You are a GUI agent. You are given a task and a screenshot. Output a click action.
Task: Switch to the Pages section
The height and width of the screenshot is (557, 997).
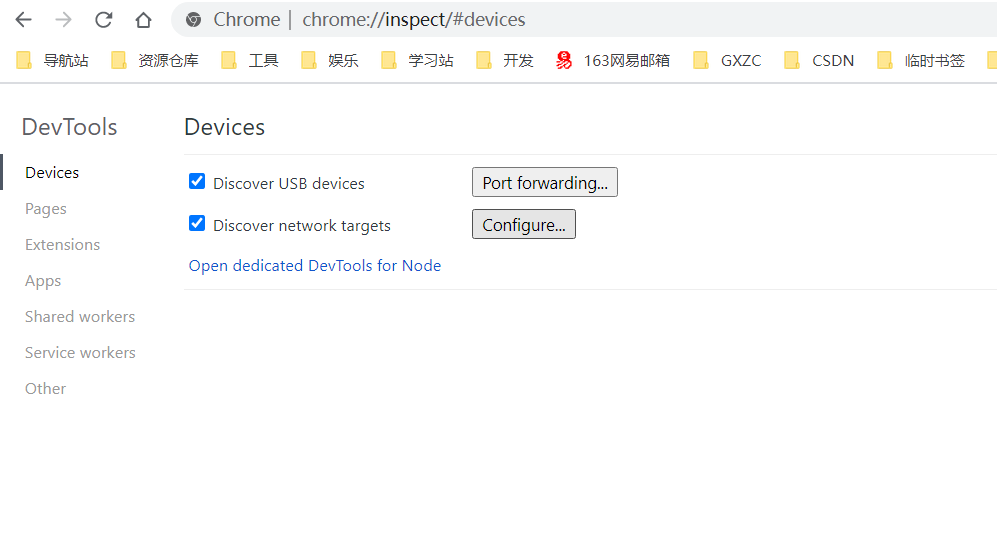click(46, 209)
